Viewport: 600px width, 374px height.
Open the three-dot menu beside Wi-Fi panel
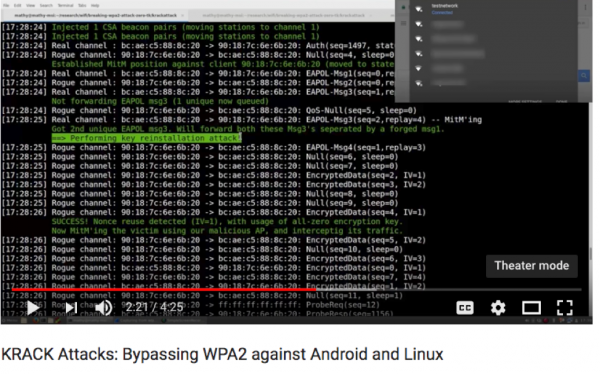(x=585, y=8)
